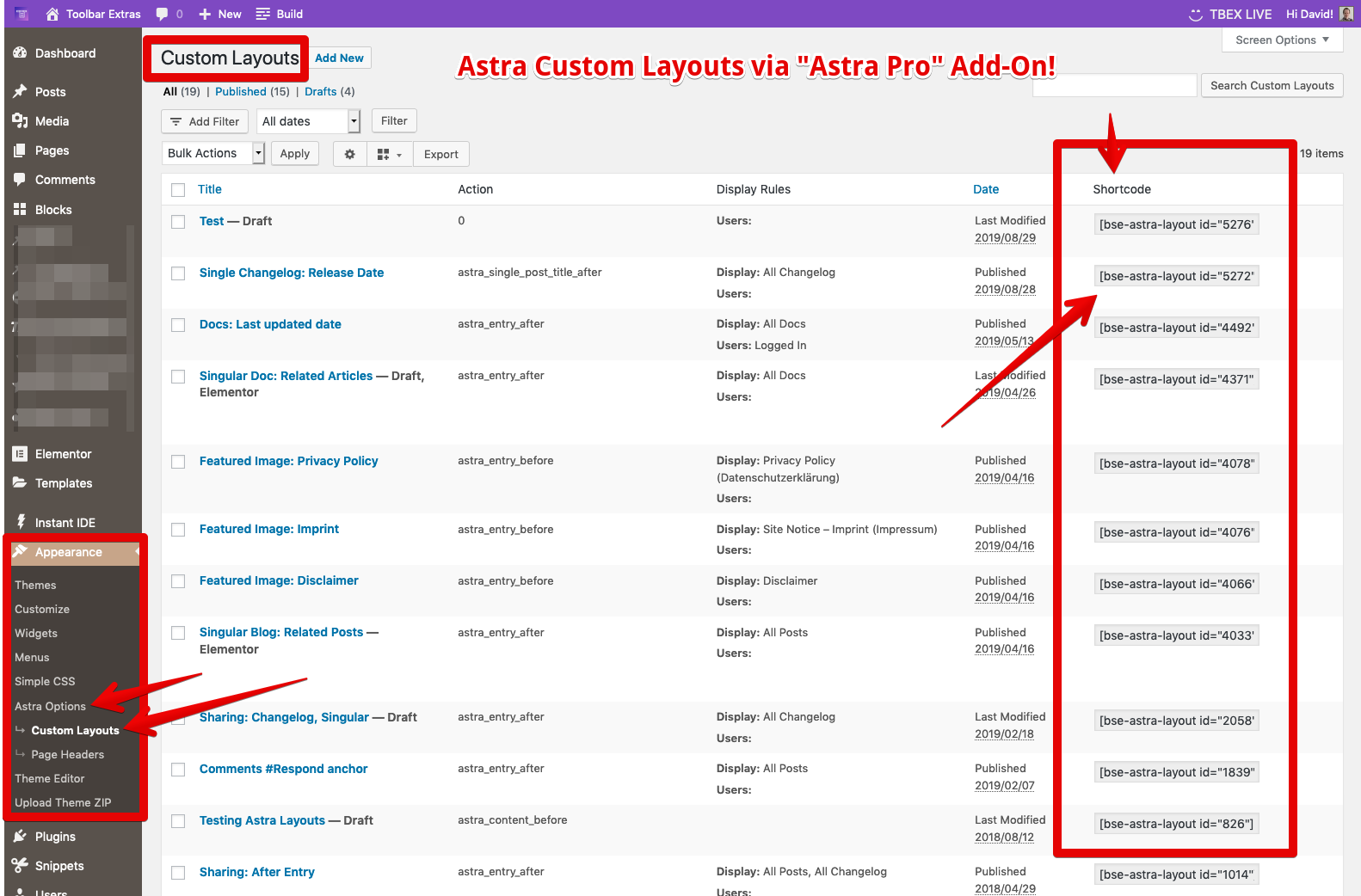Click the TBEX LIVE spinner icon
Screen dimensions: 1361x896
coord(1195,15)
